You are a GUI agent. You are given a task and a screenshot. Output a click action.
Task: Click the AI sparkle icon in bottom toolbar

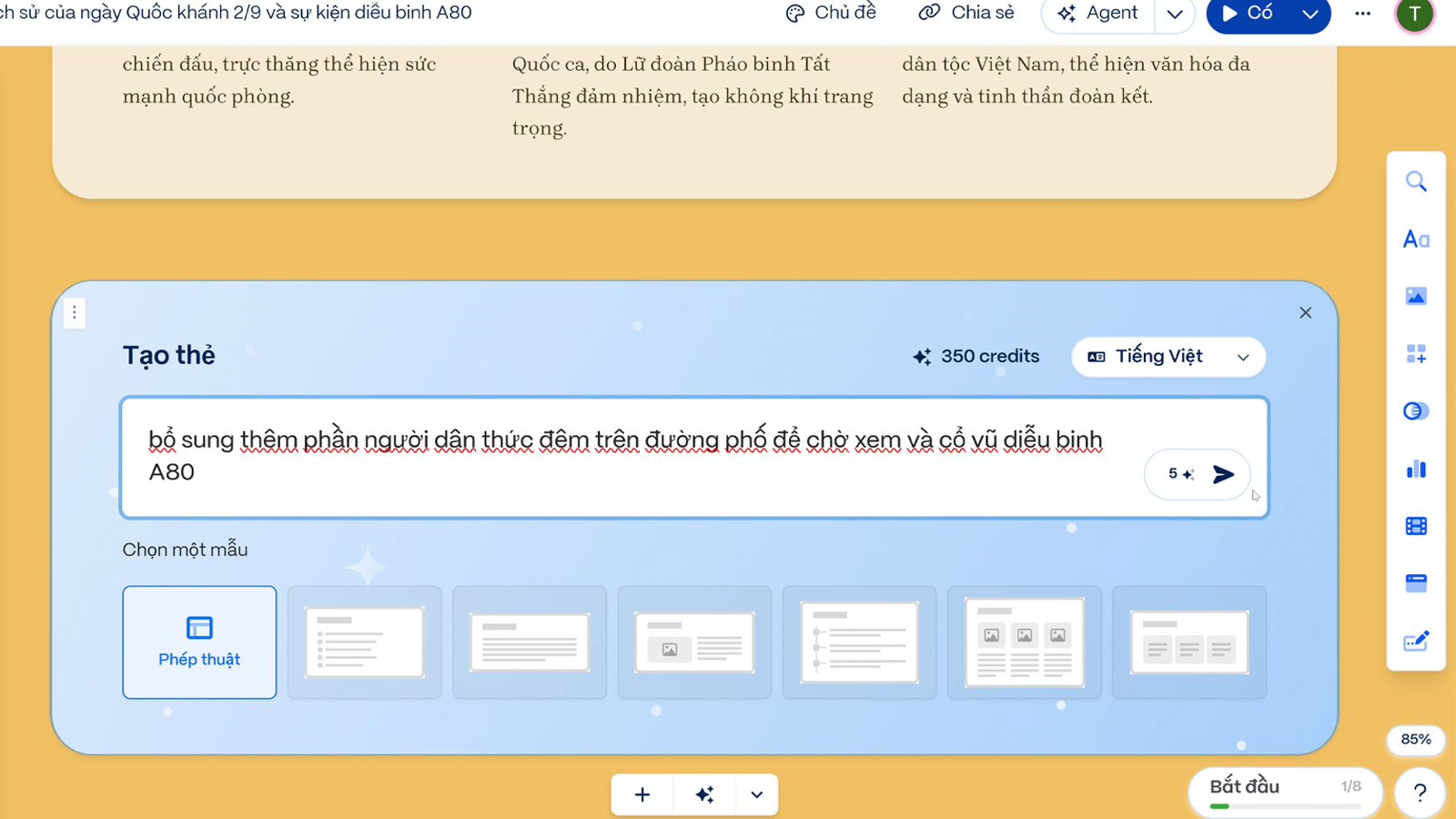[x=704, y=794]
